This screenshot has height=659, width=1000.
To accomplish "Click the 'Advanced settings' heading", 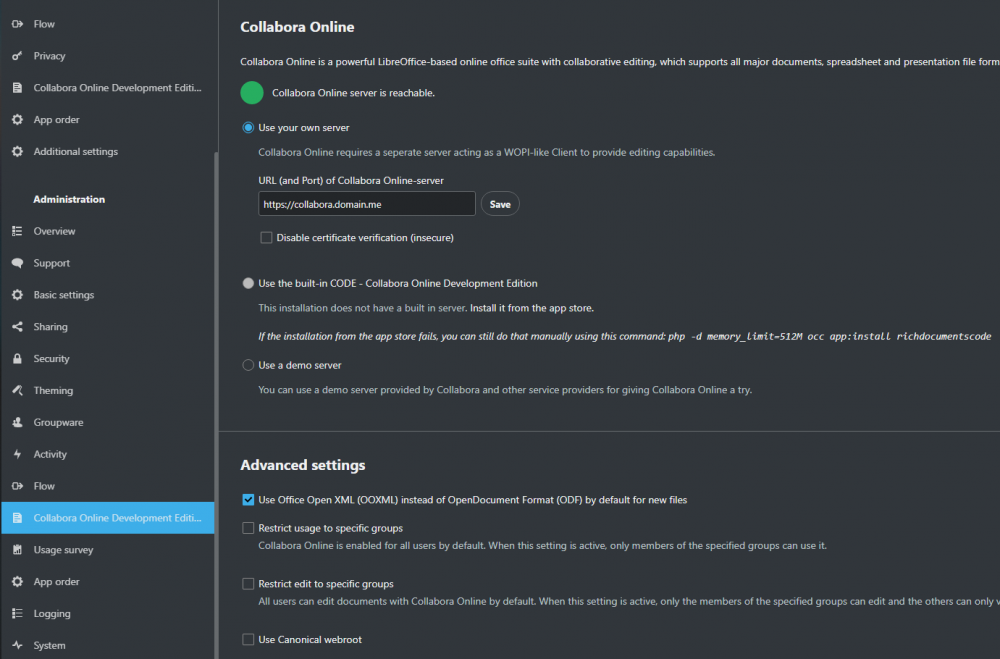I will [303, 465].
